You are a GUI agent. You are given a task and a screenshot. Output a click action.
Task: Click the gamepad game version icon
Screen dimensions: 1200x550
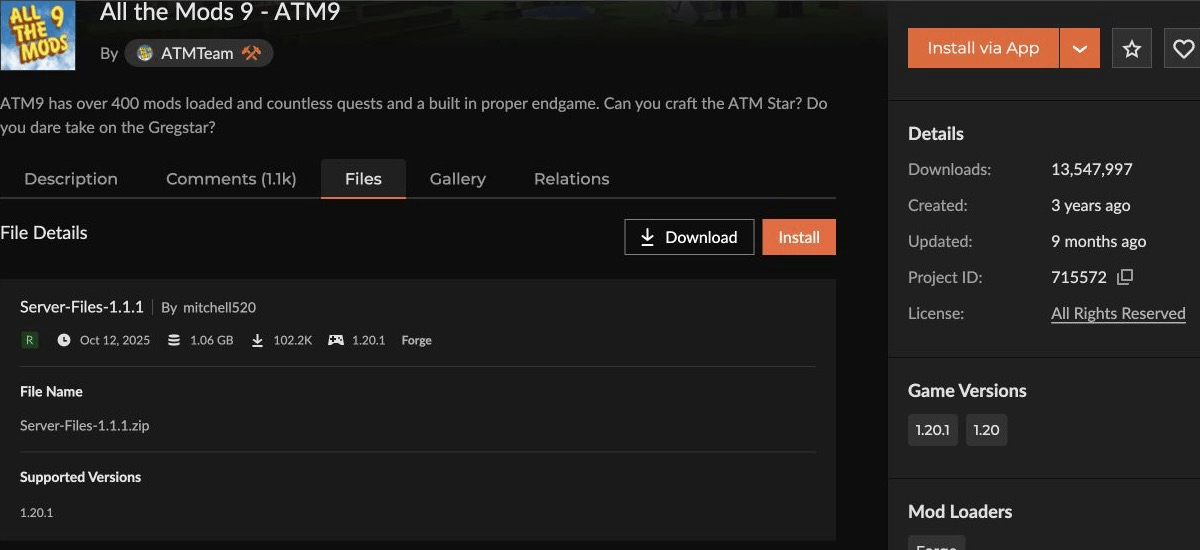point(336,340)
